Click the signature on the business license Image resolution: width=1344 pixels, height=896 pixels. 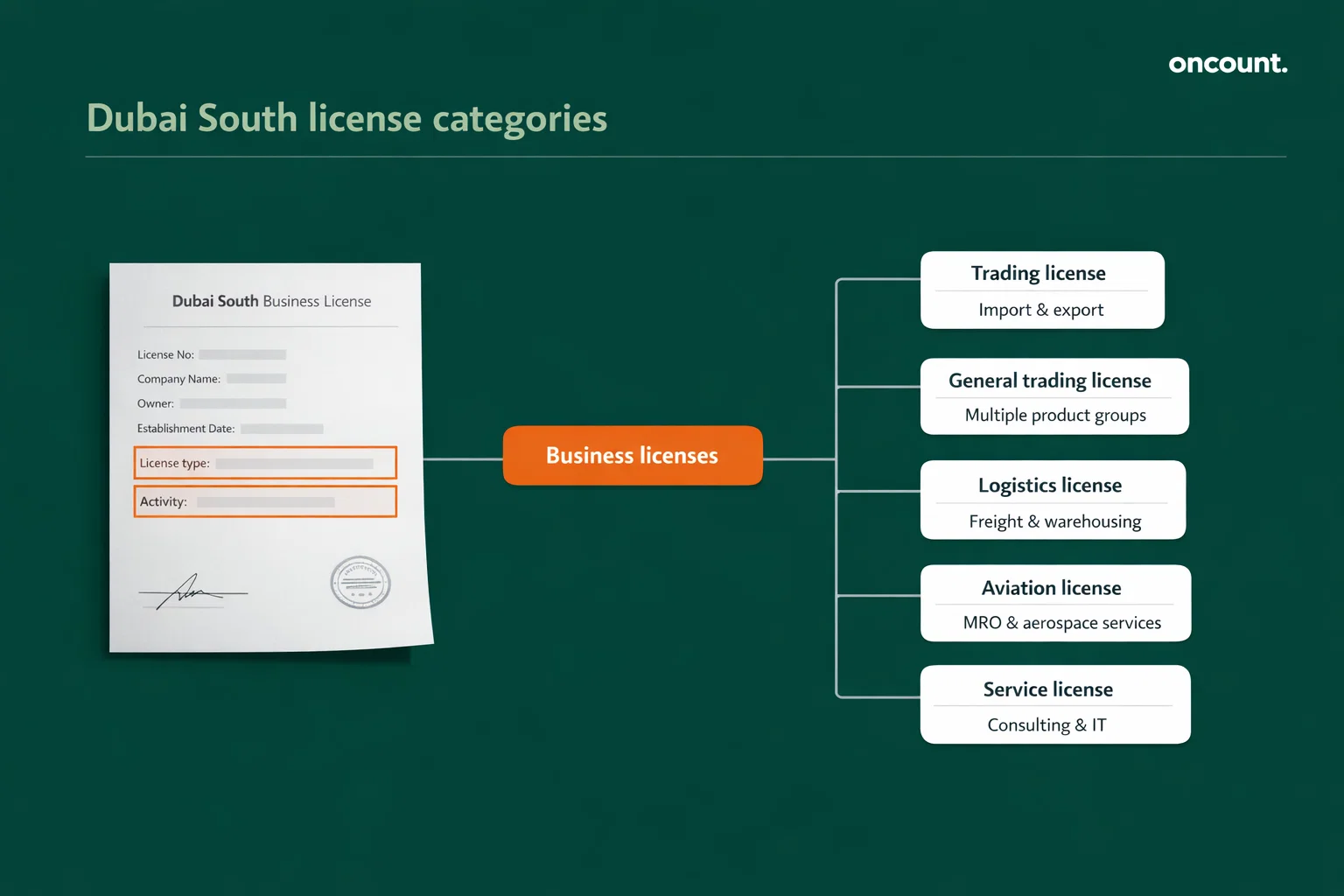point(191,591)
